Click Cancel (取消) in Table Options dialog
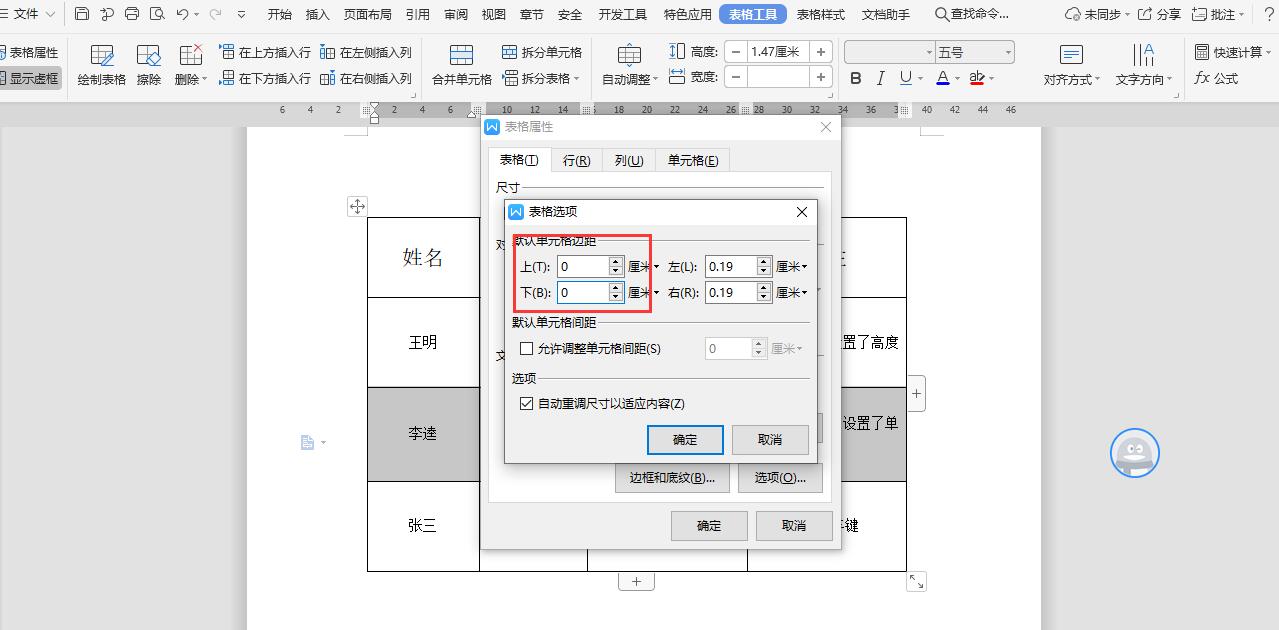Screen dimensions: 1279x630 (x=770, y=439)
